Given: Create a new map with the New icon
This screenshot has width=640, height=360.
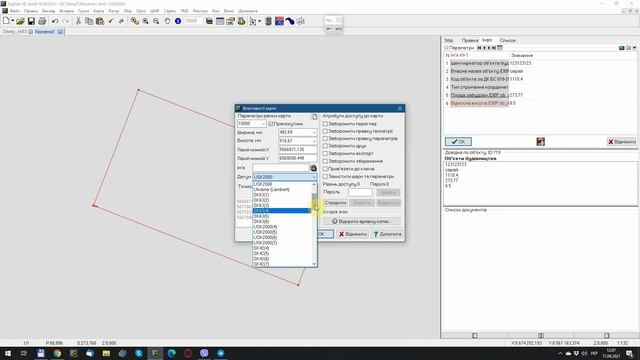Looking at the screenshot, I should (x=6, y=21).
